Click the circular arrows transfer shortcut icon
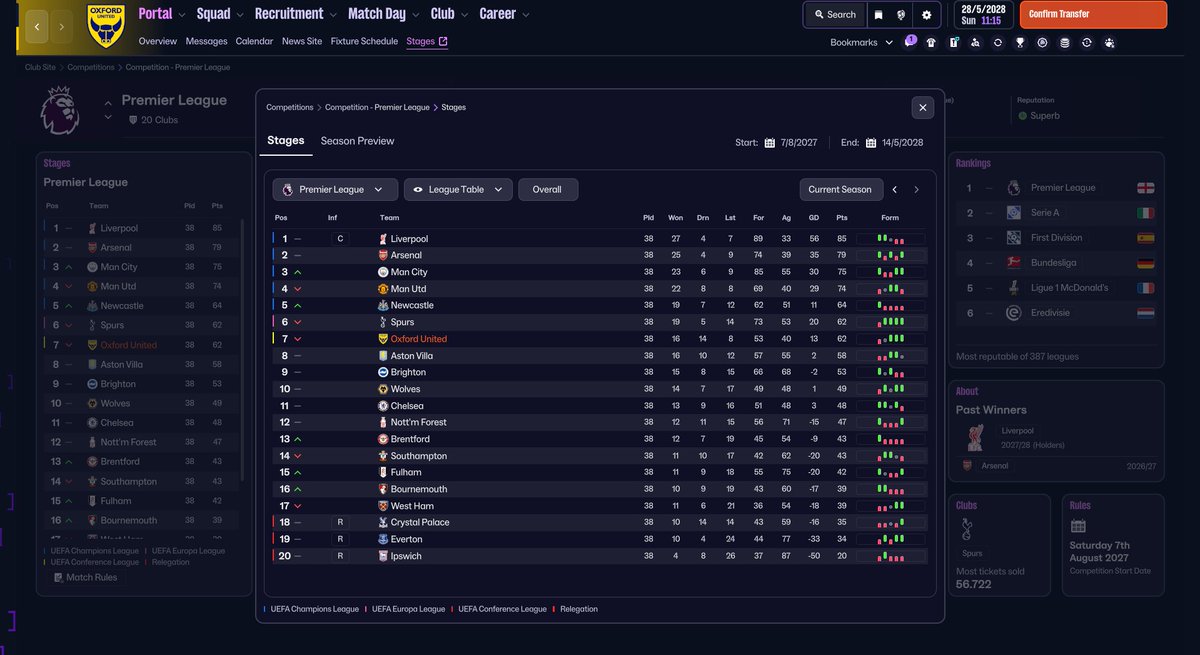 [997, 43]
